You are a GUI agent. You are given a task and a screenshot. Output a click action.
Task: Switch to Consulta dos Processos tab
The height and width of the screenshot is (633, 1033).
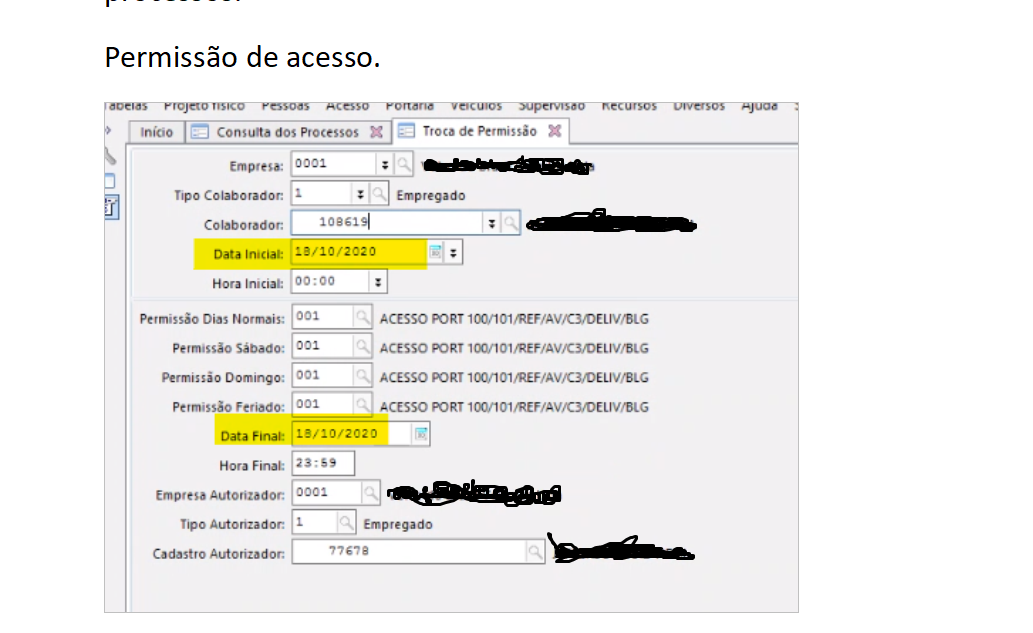tap(286, 132)
